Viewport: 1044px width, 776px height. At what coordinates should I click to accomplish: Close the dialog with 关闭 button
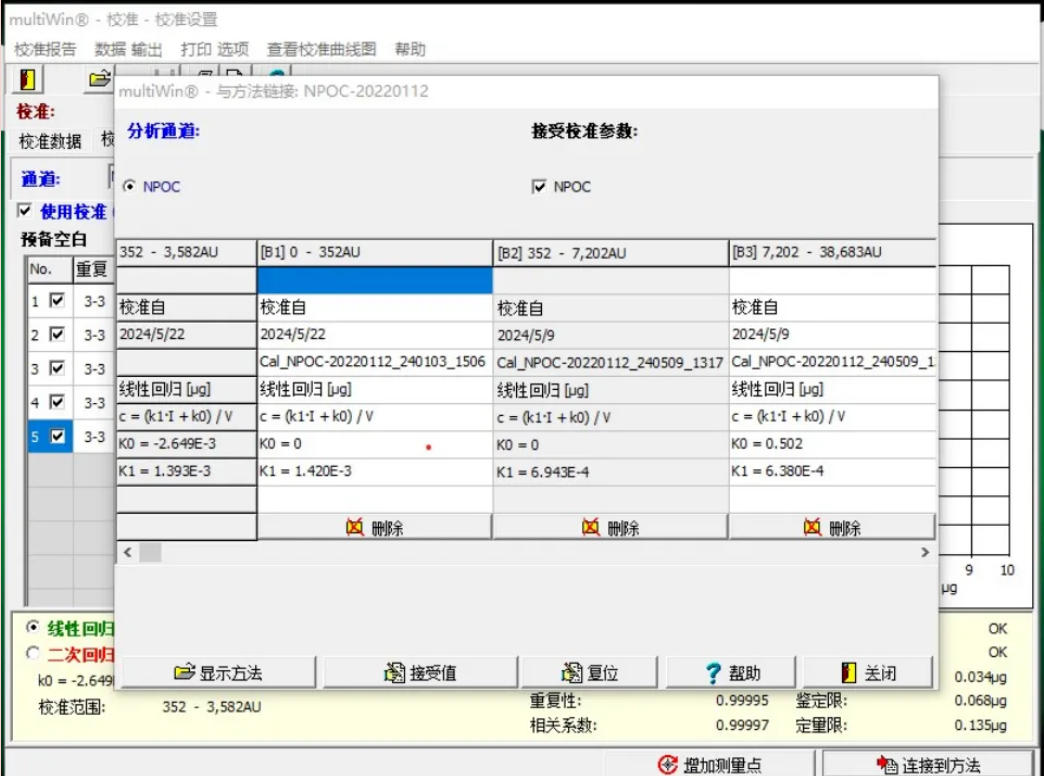point(868,672)
